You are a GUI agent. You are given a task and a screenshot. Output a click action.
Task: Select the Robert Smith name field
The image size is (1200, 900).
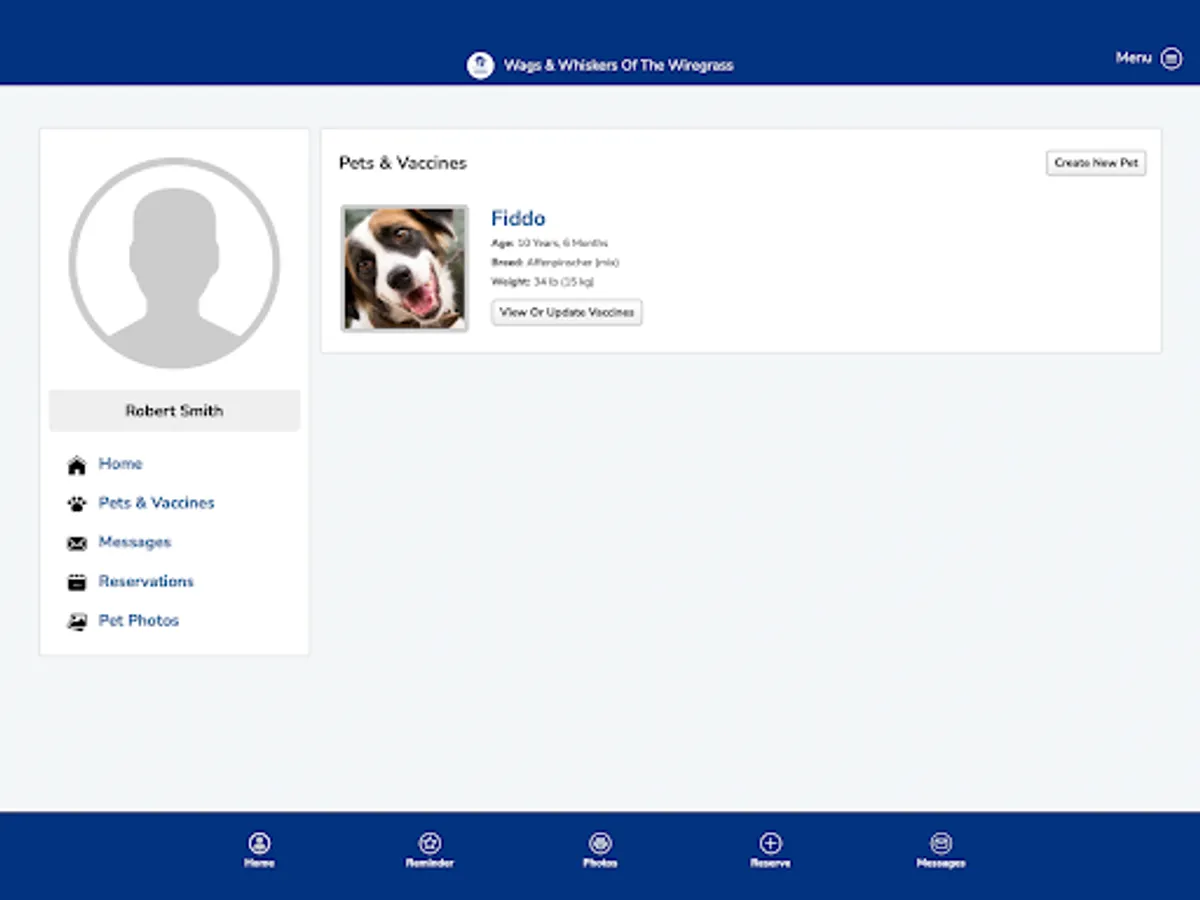173,410
